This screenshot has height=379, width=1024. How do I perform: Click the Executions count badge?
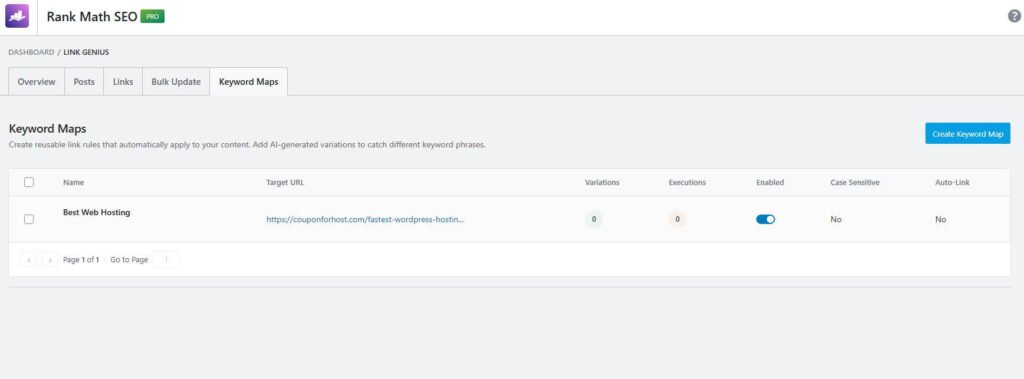click(677, 220)
